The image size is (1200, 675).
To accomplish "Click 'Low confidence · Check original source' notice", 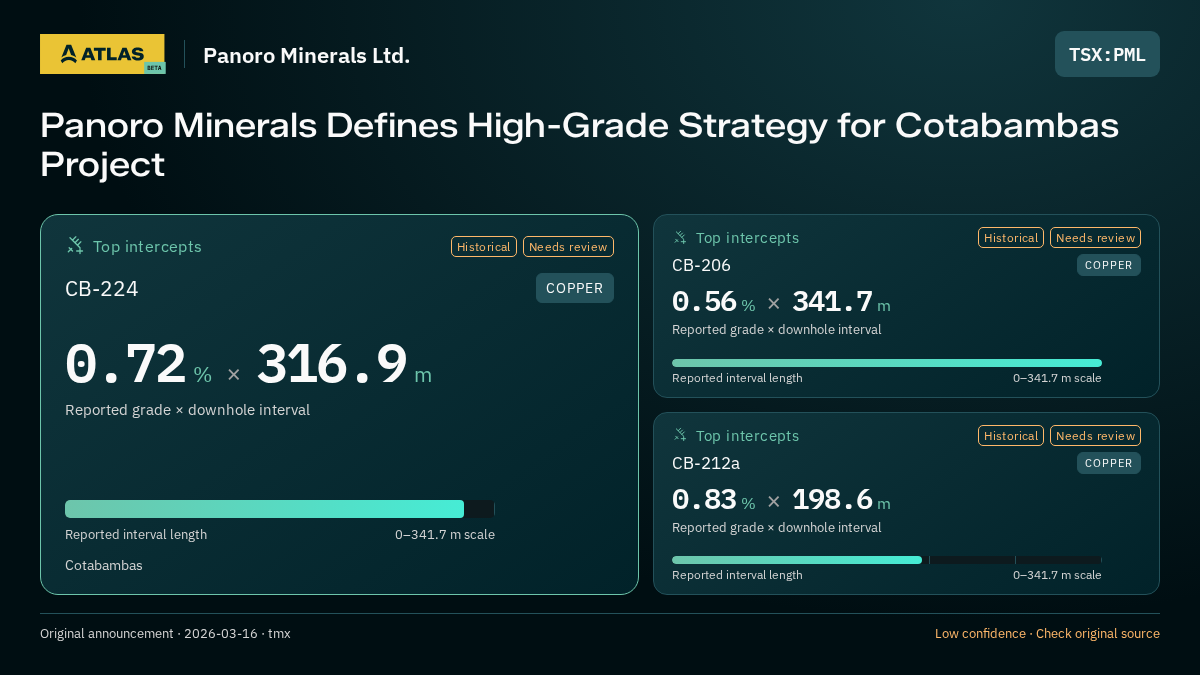I will click(1047, 634).
